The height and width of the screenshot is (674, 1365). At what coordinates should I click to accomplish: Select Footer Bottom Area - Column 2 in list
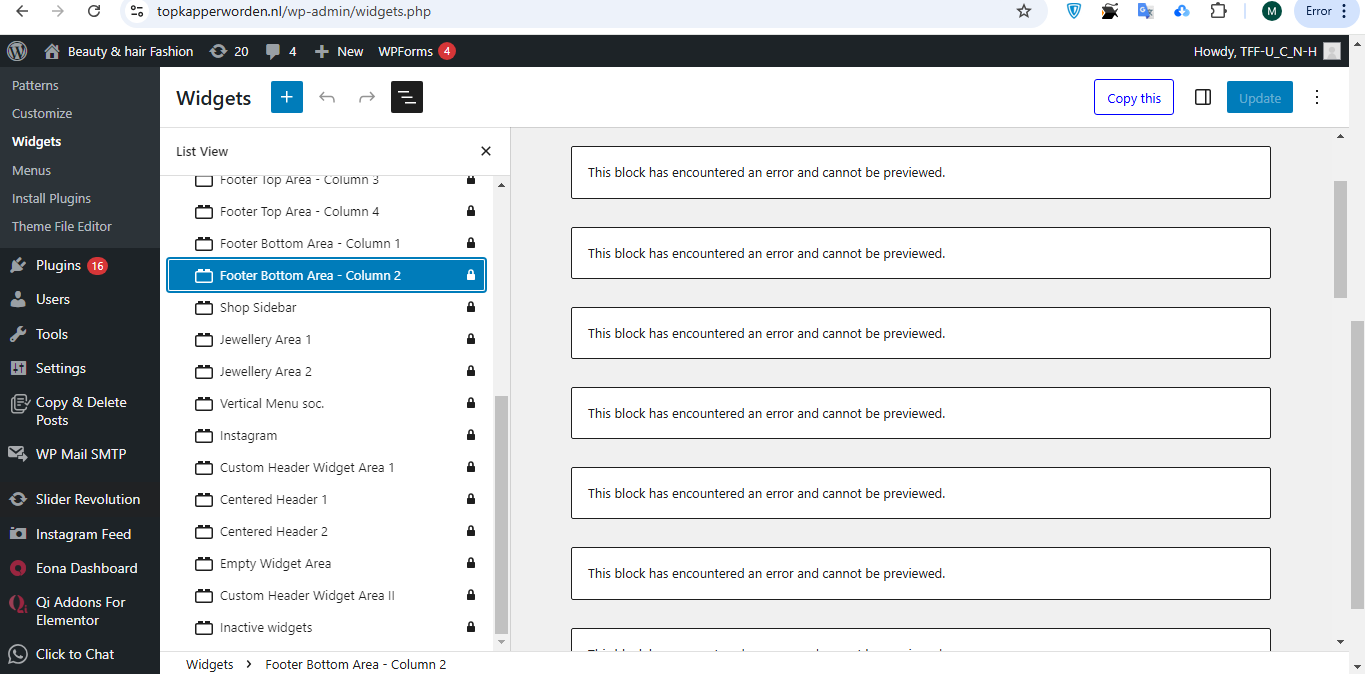pyautogui.click(x=327, y=275)
